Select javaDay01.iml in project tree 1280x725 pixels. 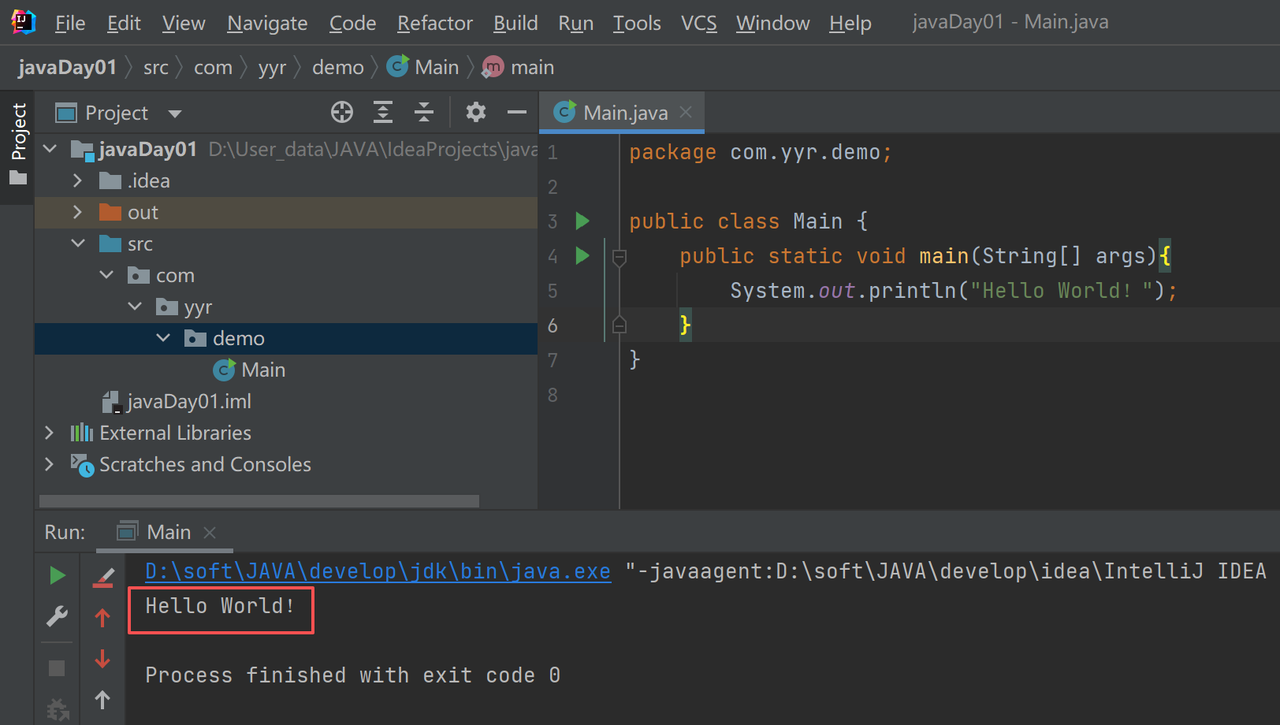(x=189, y=402)
